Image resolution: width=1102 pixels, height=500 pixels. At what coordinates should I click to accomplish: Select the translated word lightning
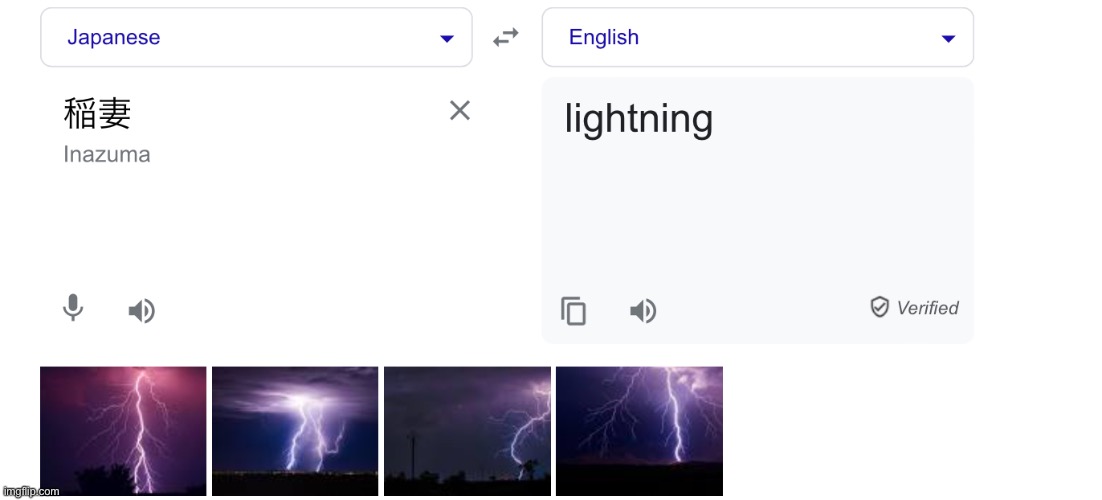(x=639, y=119)
